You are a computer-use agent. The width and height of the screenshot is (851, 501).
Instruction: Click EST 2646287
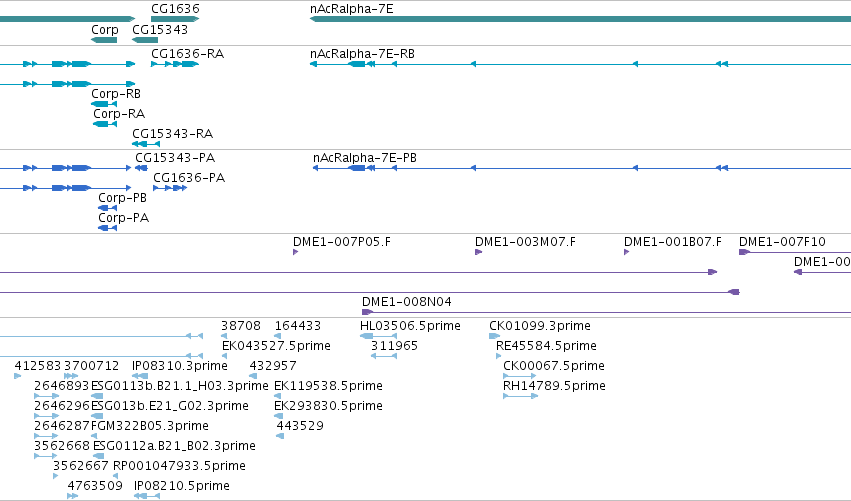pos(61,426)
